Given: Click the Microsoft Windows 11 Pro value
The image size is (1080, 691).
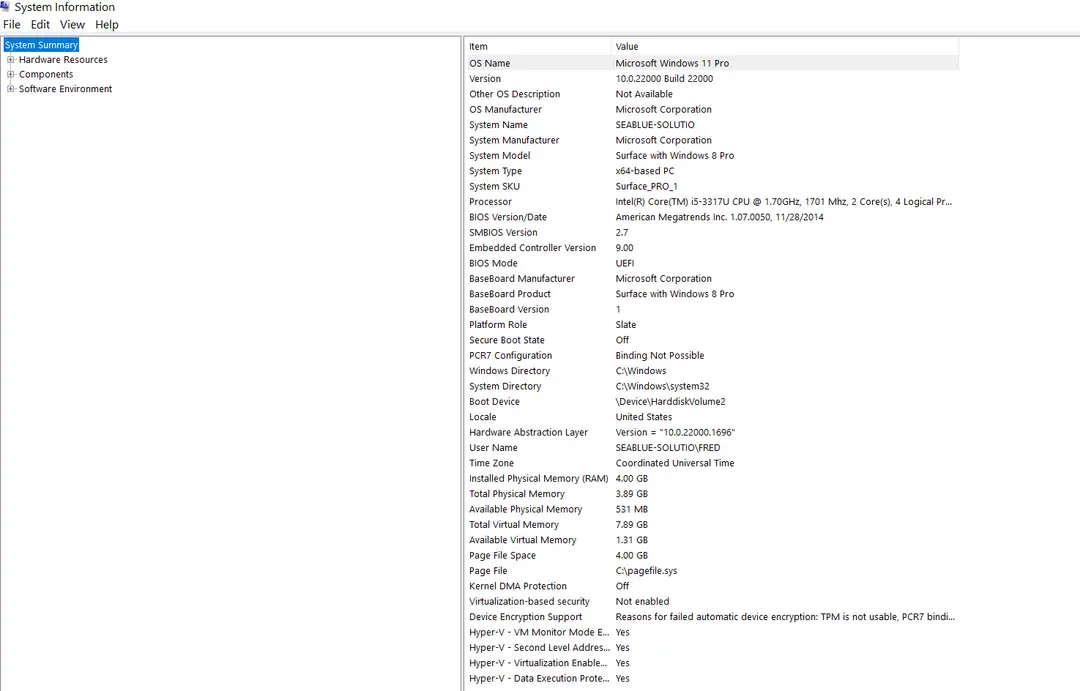Looking at the screenshot, I should tap(672, 63).
